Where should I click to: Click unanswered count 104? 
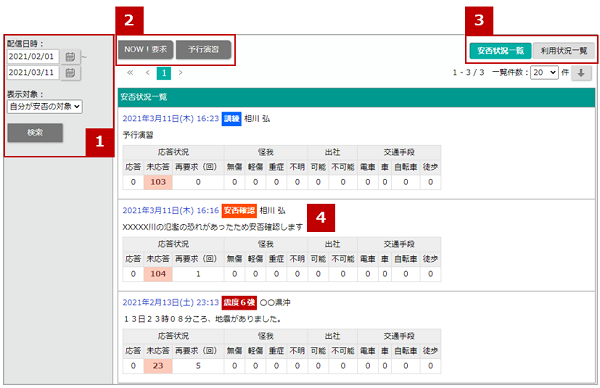coord(158,274)
